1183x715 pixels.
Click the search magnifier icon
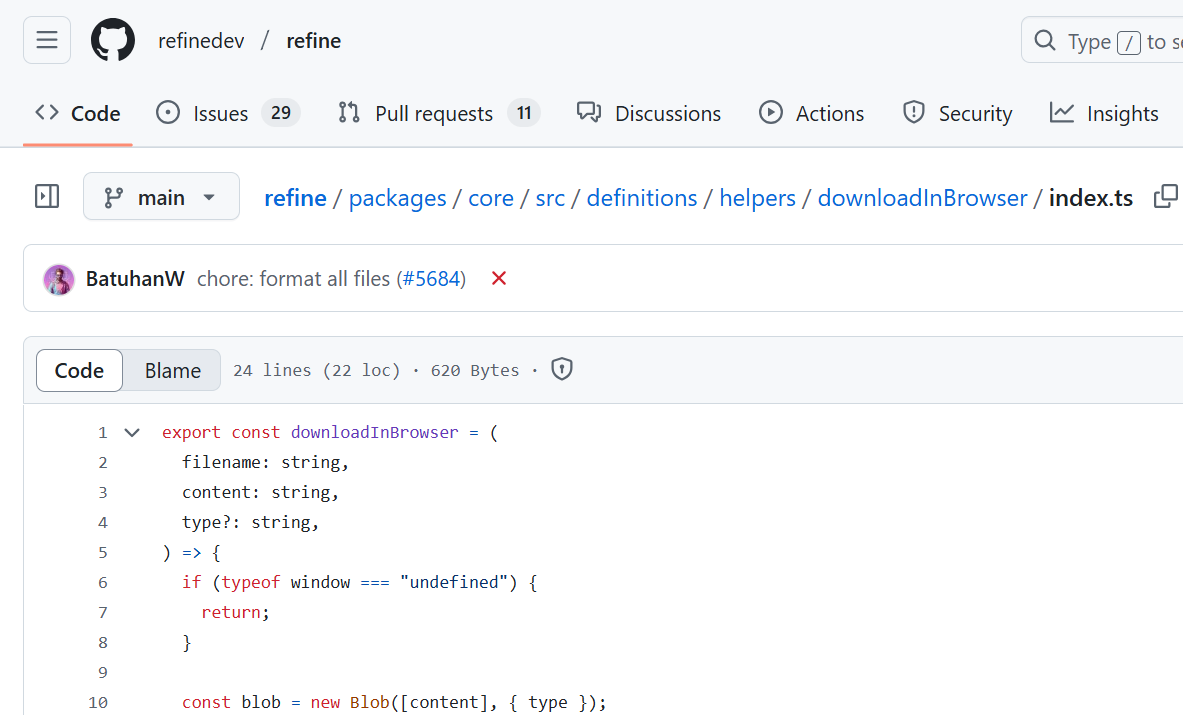[1045, 41]
